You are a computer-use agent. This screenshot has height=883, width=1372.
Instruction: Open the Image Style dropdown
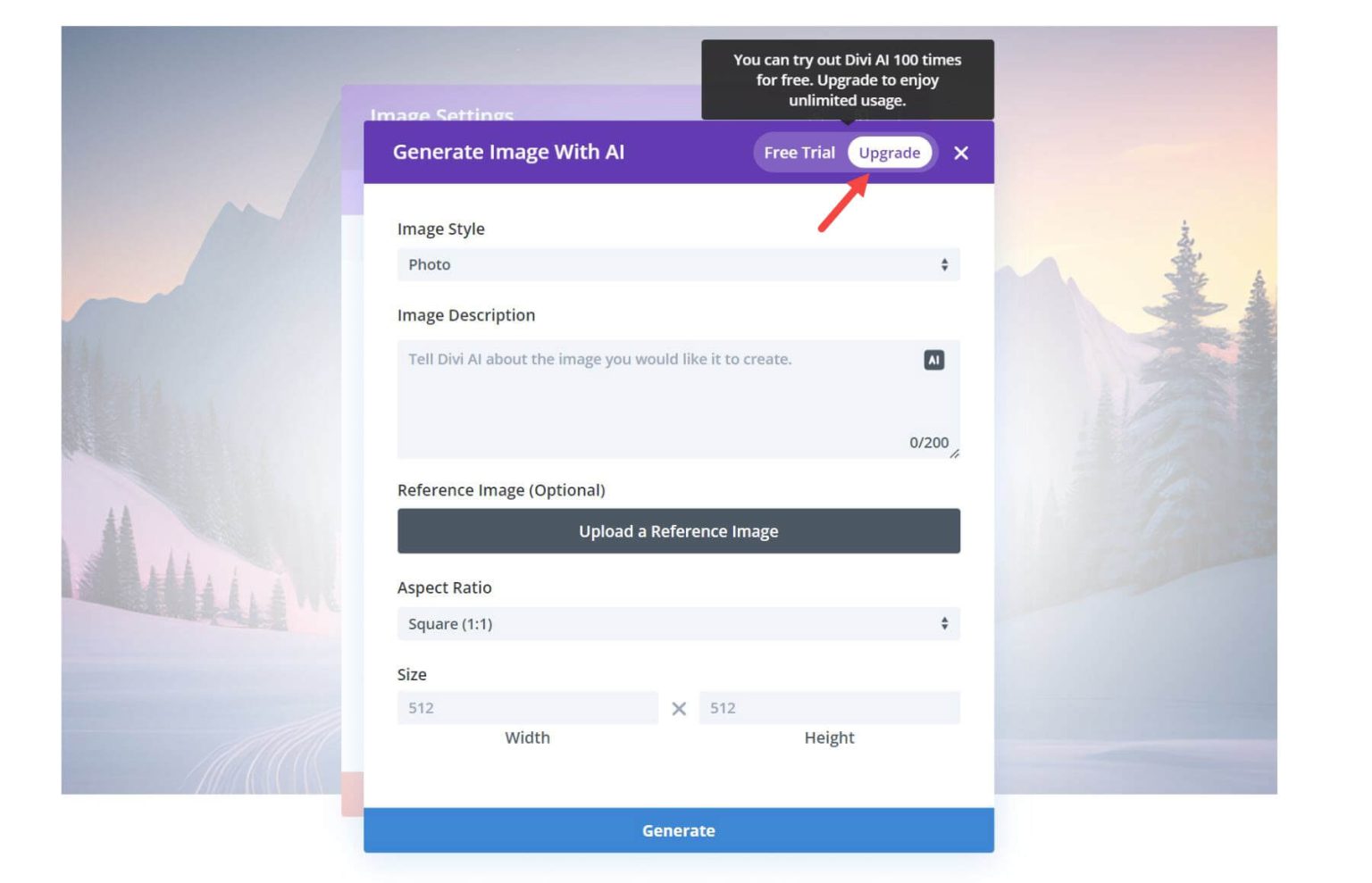point(678,264)
